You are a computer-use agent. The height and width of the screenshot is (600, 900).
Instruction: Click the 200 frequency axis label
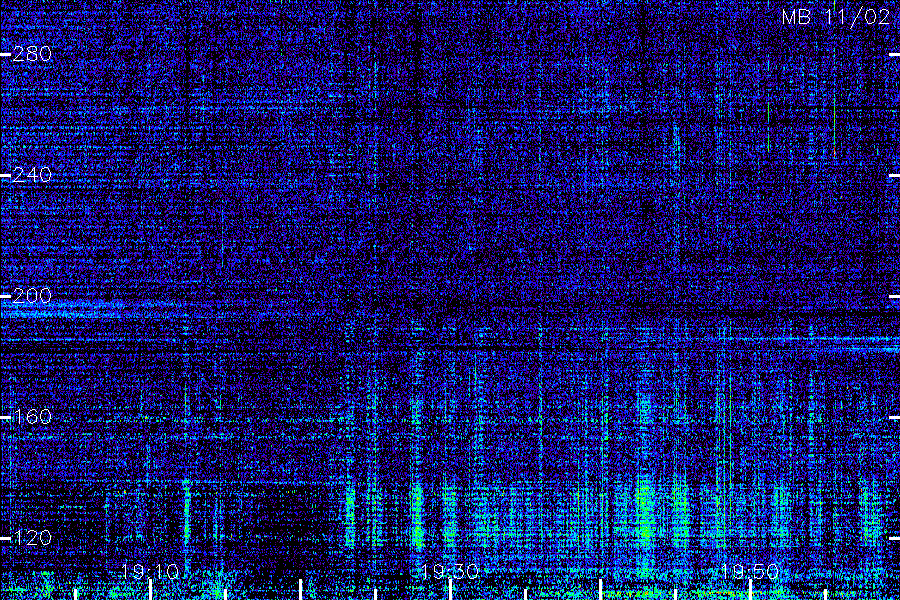[32, 296]
